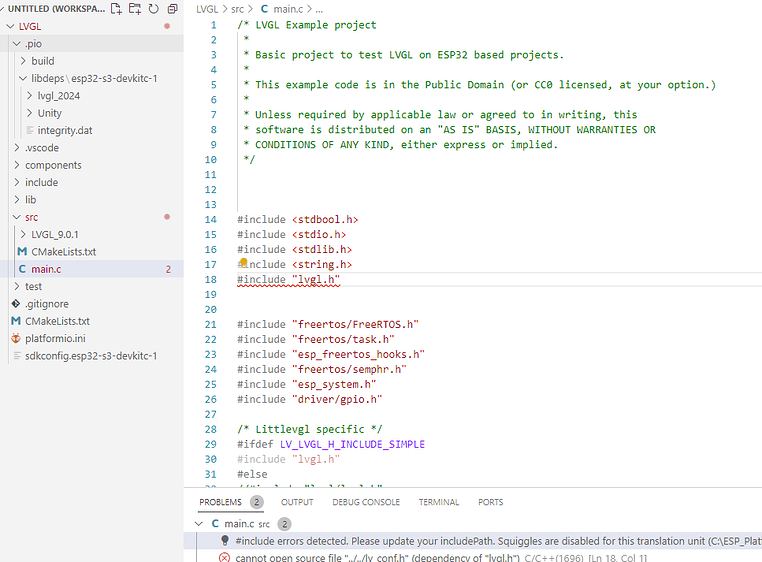Expand the LVGL_9.0.1 folder
Screen dimensions: 762x562
pos(23,234)
